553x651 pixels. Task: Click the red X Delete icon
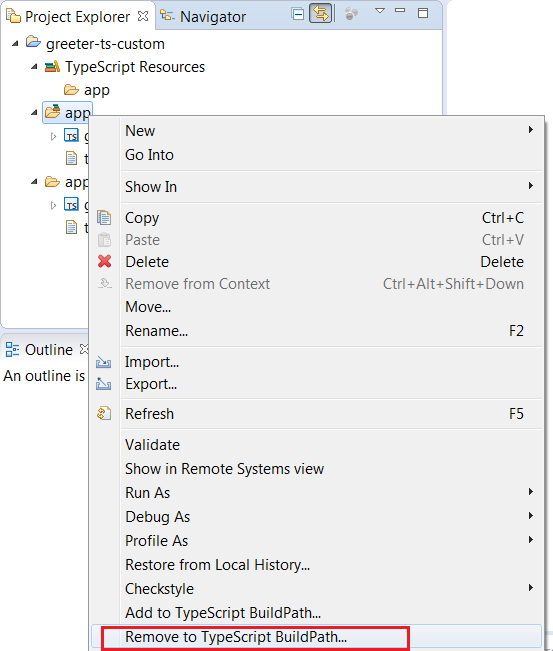104,262
